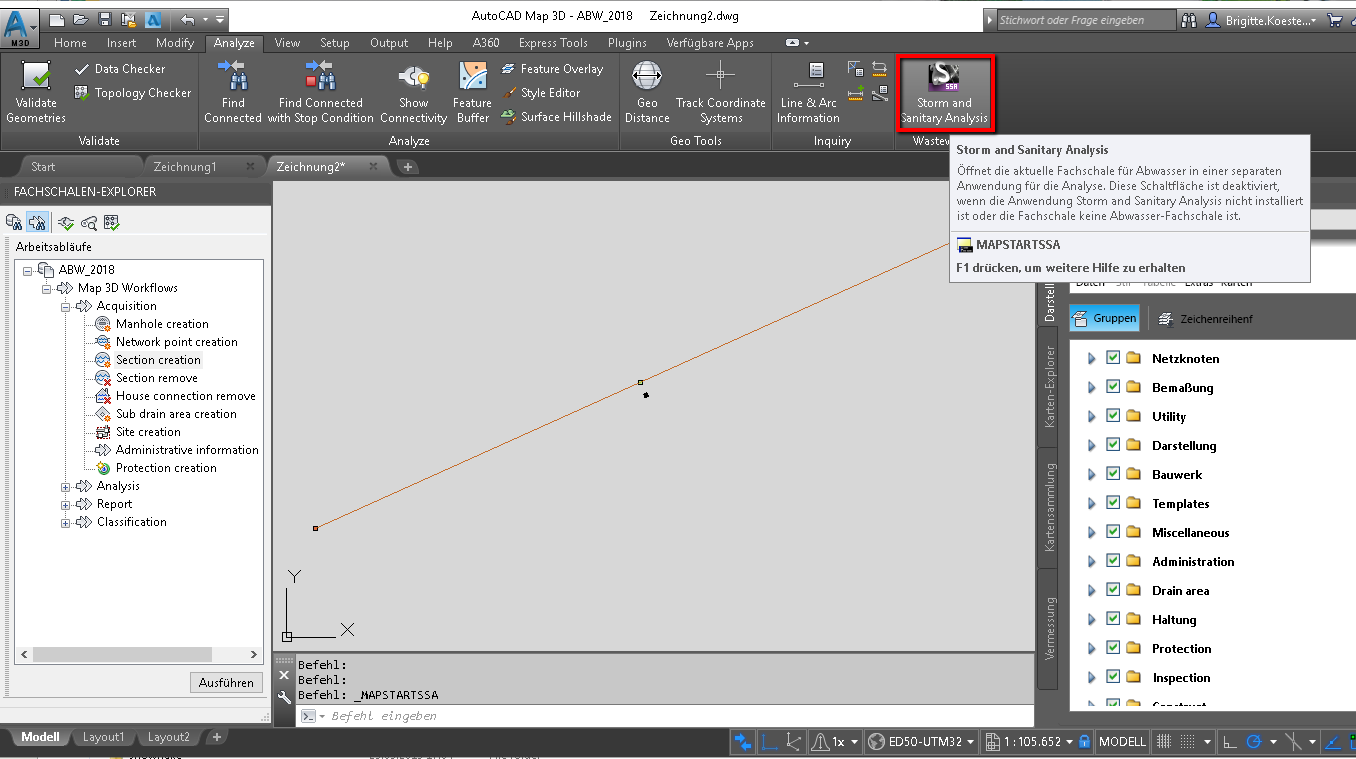Open the Data Checker tool

pos(120,69)
